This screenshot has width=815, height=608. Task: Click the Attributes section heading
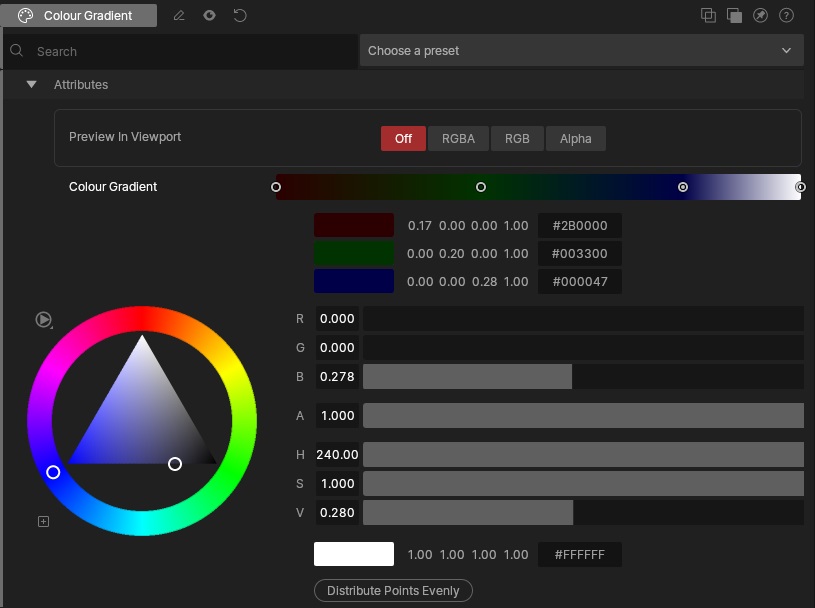coord(81,85)
